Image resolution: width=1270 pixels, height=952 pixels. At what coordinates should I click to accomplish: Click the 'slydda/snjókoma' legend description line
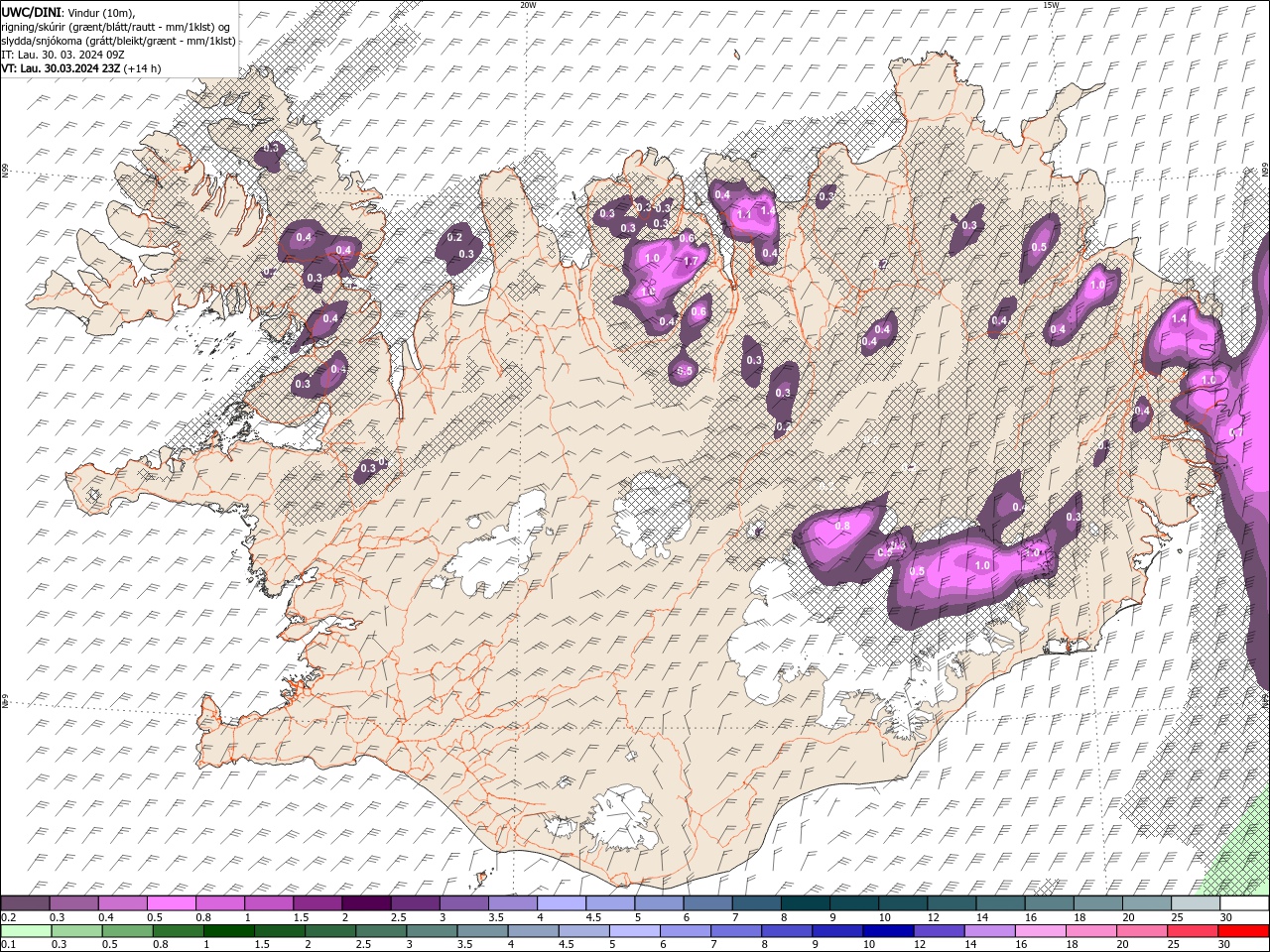(x=119, y=41)
